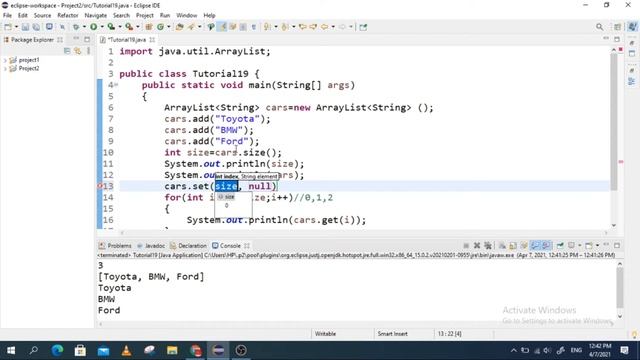Click the Coverage run icon
This screenshot has width=640, height=360.
pyautogui.click(x=111, y=27)
